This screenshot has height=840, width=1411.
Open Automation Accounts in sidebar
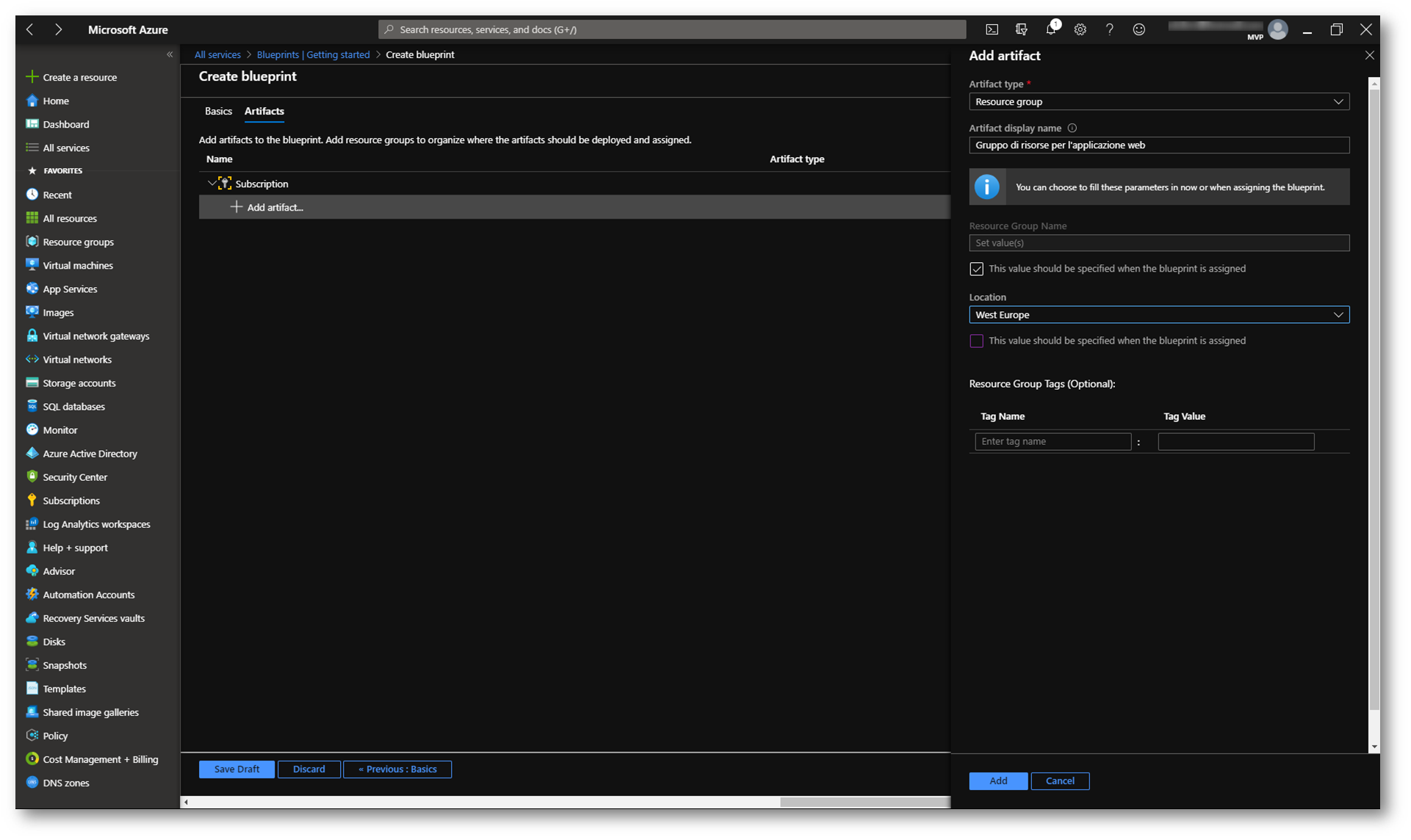point(88,594)
